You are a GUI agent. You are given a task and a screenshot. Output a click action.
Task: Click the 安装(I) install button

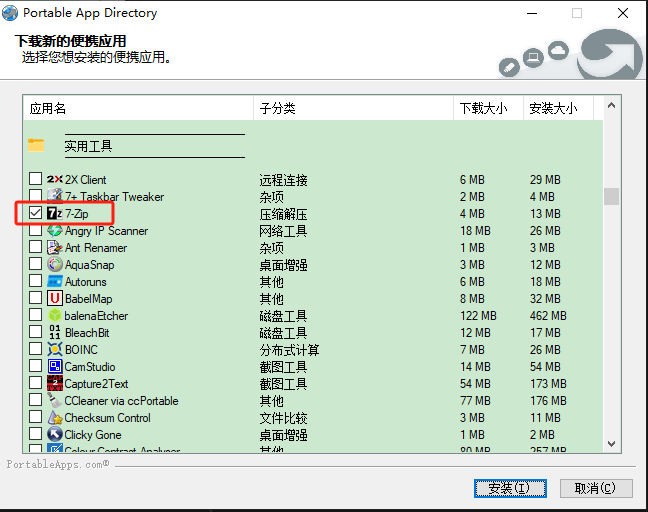pyautogui.click(x=510, y=488)
